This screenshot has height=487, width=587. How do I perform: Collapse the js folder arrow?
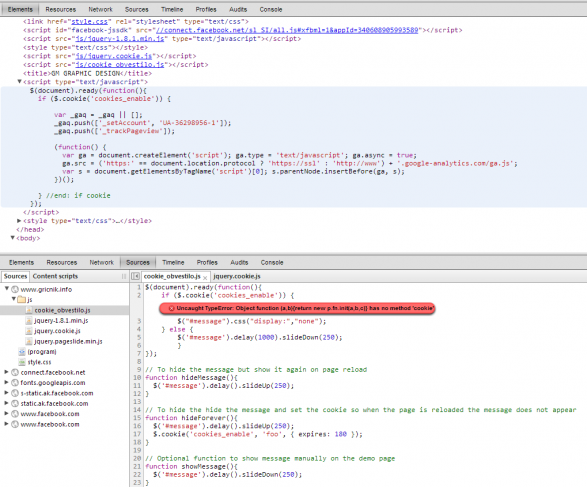[x=14, y=299]
